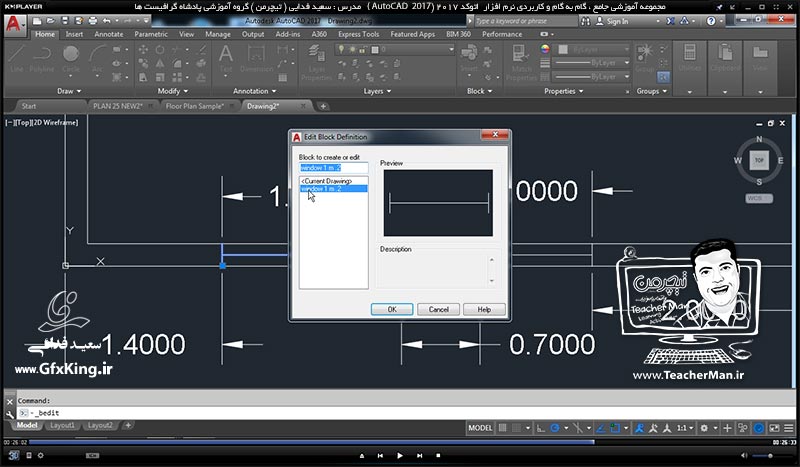Open the layer name dropdown list

[x=395, y=50]
